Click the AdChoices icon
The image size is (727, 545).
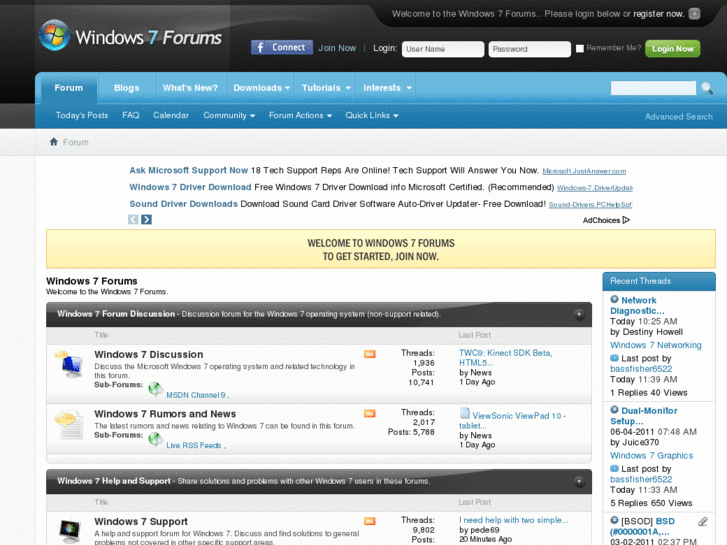pyautogui.click(x=626, y=220)
